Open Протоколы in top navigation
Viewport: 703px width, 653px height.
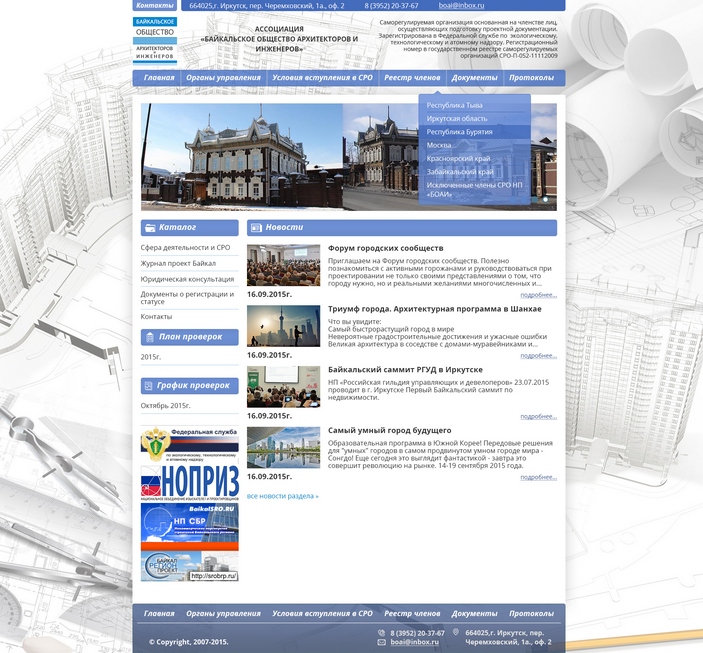(531, 78)
